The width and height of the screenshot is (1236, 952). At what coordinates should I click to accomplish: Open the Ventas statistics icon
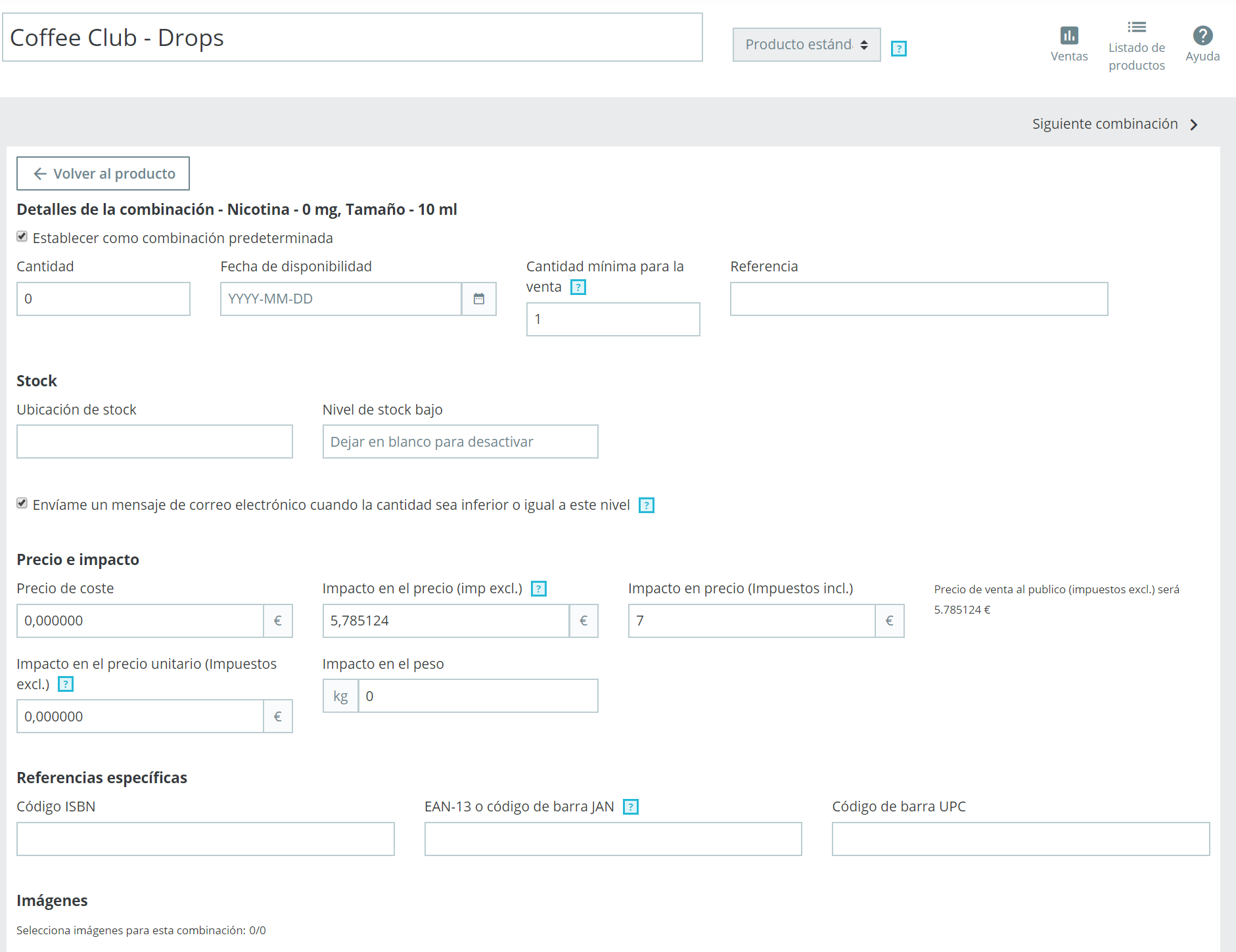[1069, 35]
